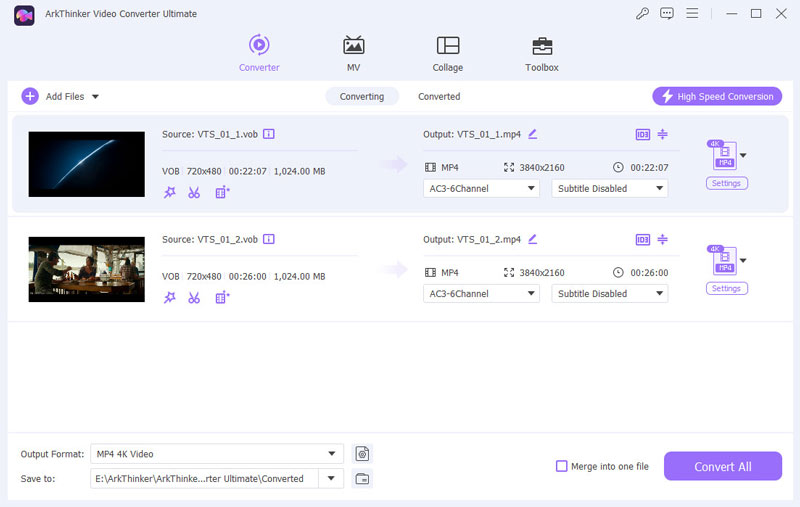Open the Cut scissors for VTS_01_1.vob

click(x=194, y=193)
